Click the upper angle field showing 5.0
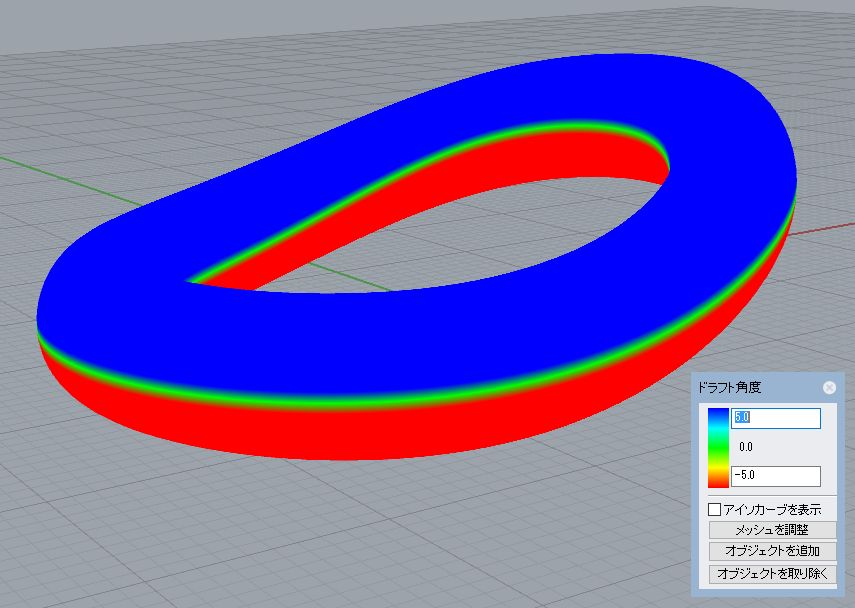Screen dimensions: 855x608 (x=777, y=418)
